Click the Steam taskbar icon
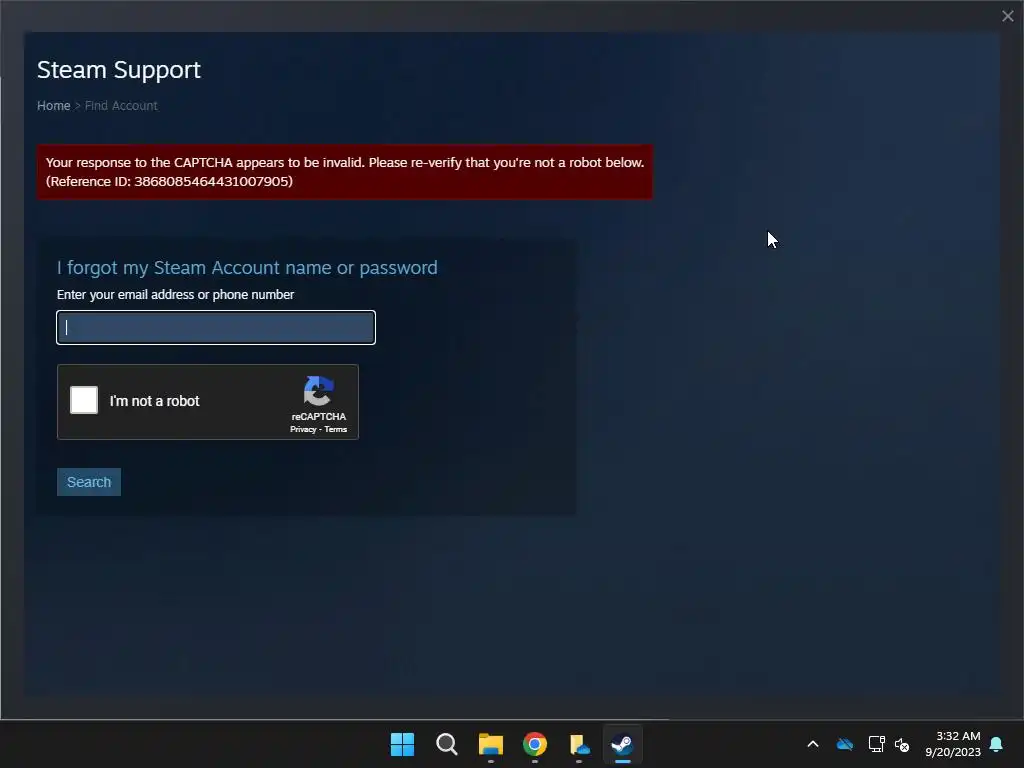1024x768 pixels. click(x=622, y=744)
